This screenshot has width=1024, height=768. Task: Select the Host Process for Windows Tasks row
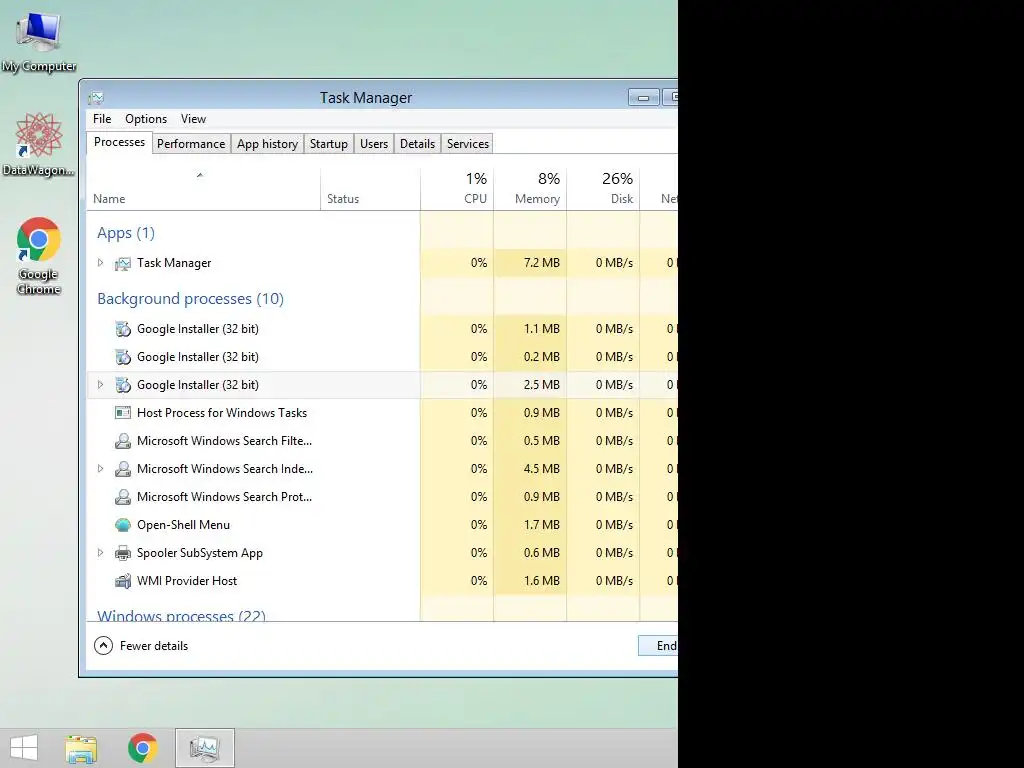(x=382, y=413)
